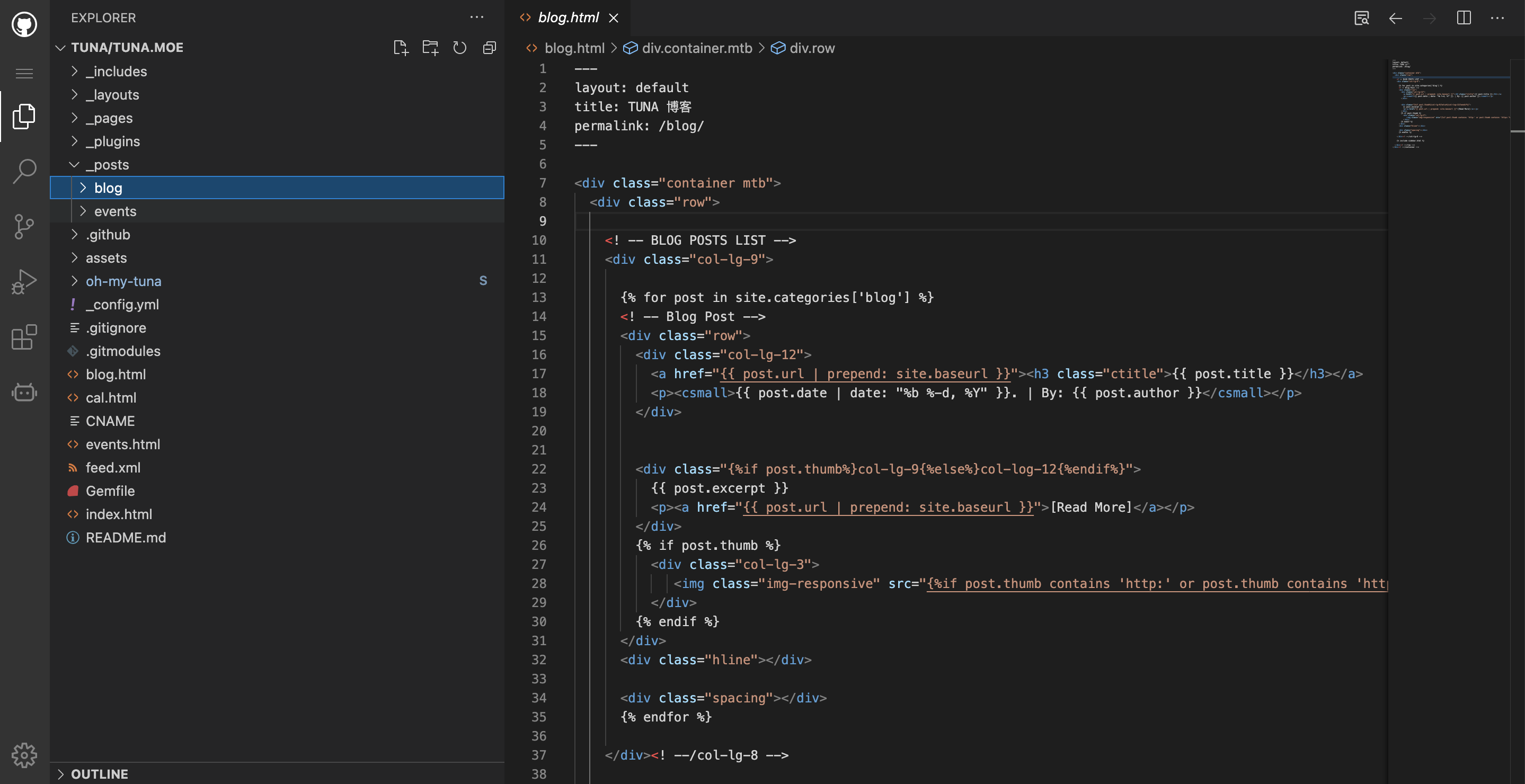
Task: Expand the _includes folder
Action: [277, 71]
